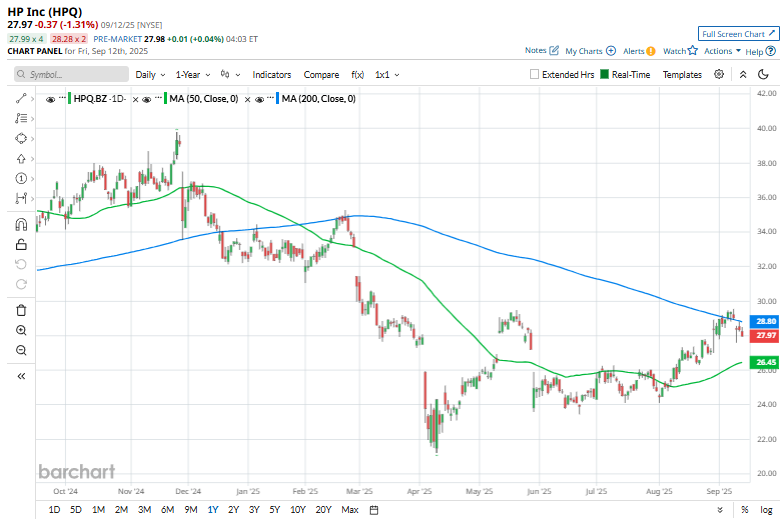Hide the MA 50 indicator
Screen dimensions: 781x523
[146, 100]
